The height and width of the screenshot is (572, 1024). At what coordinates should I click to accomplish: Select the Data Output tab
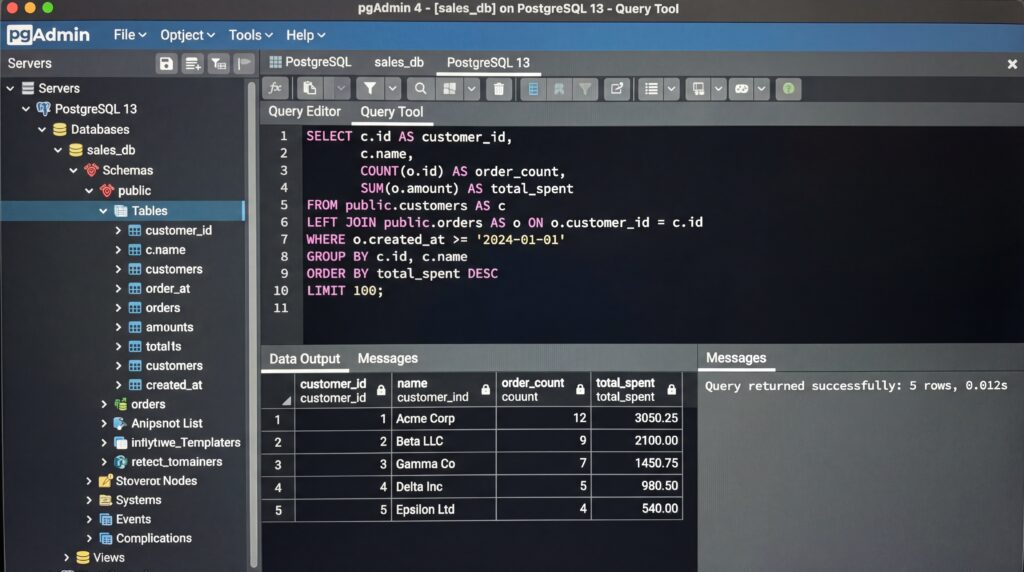point(304,358)
